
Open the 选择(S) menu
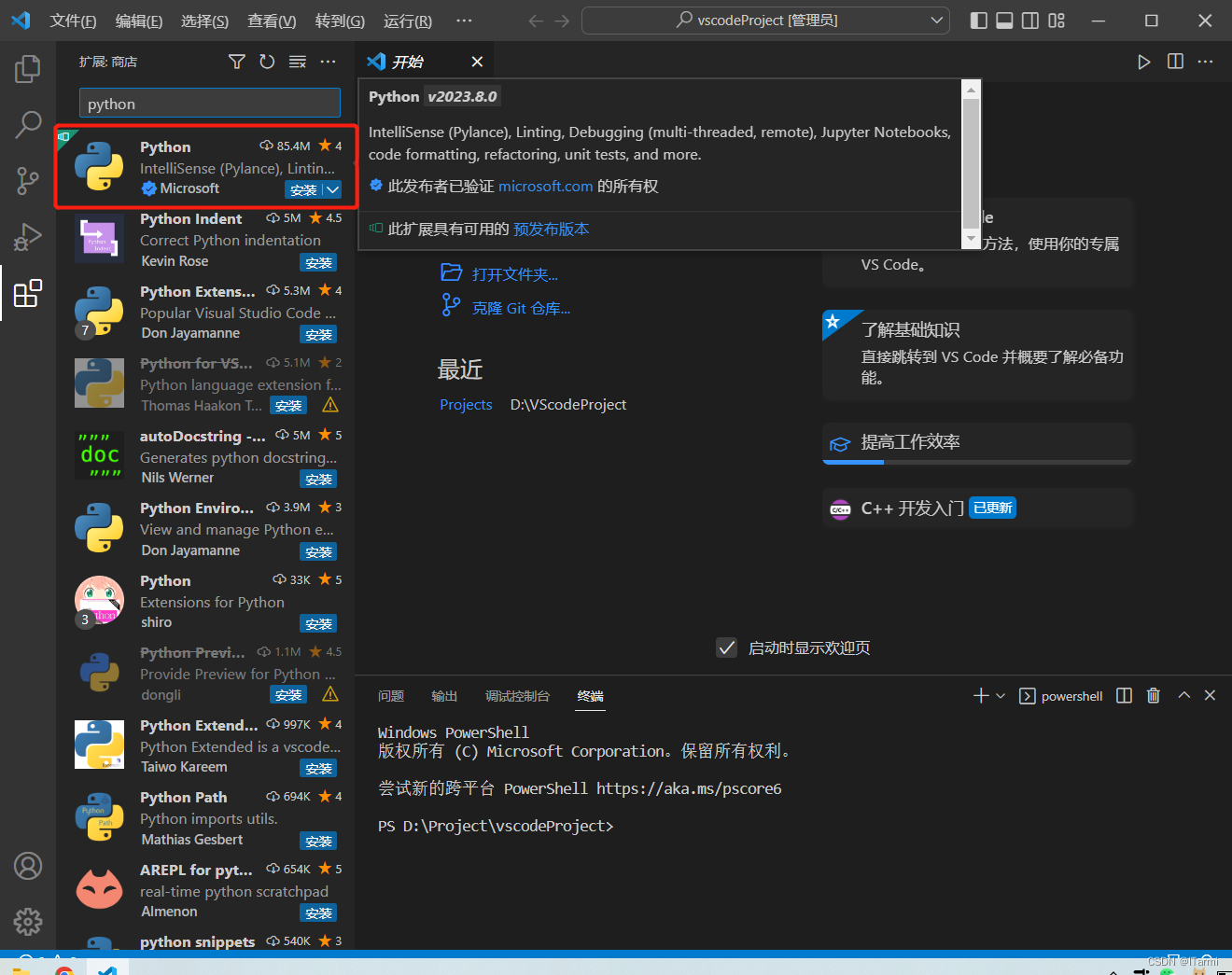204,21
